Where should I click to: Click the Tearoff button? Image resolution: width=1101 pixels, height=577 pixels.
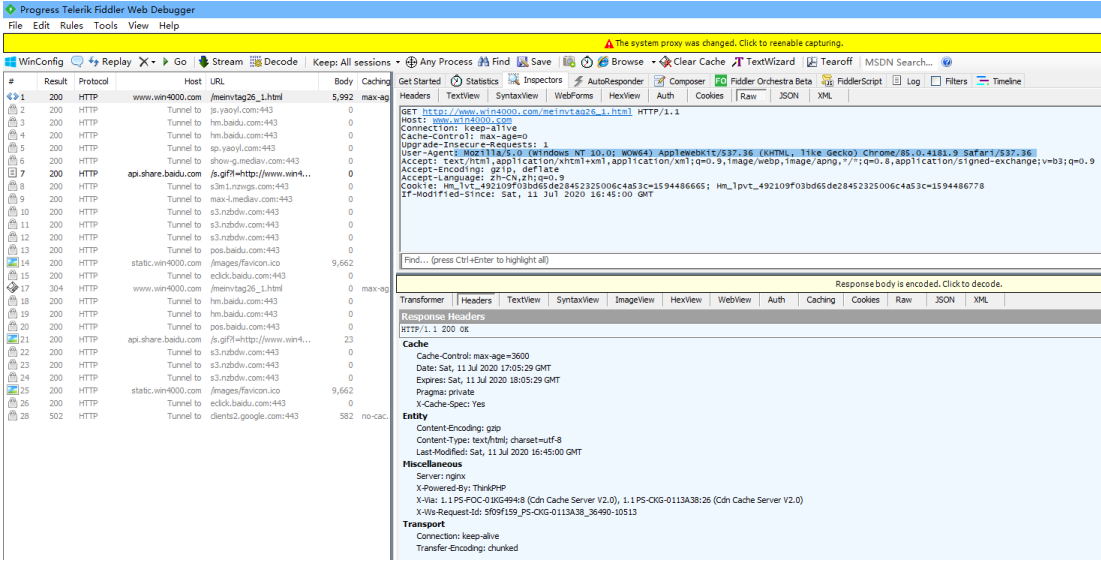pyautogui.click(x=829, y=62)
